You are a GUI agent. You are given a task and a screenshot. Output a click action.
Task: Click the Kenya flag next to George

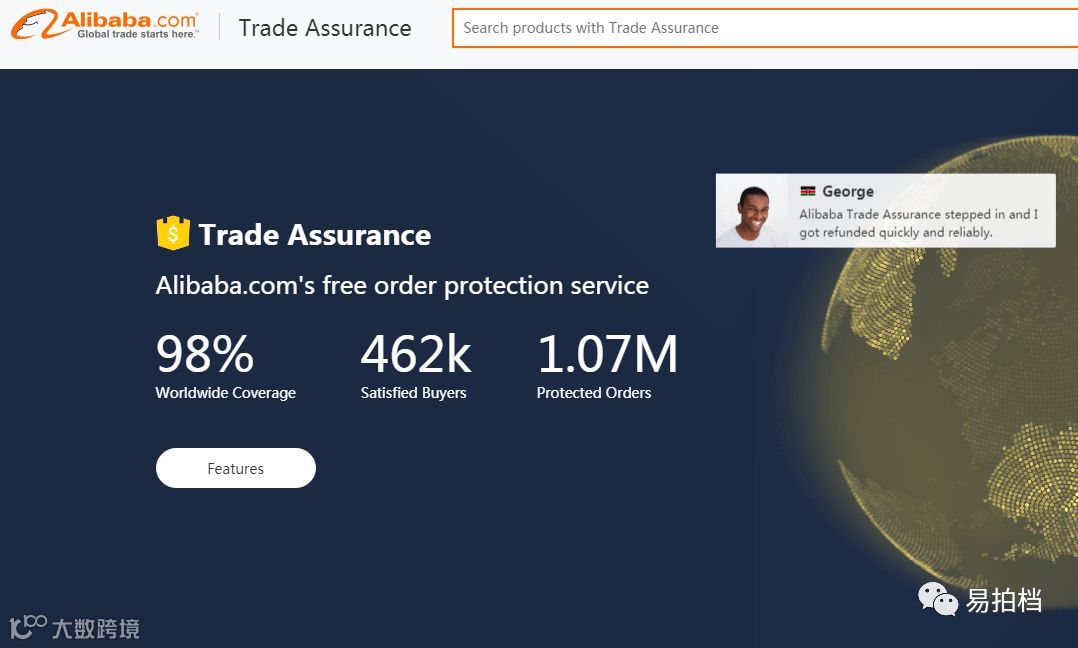[x=808, y=191]
